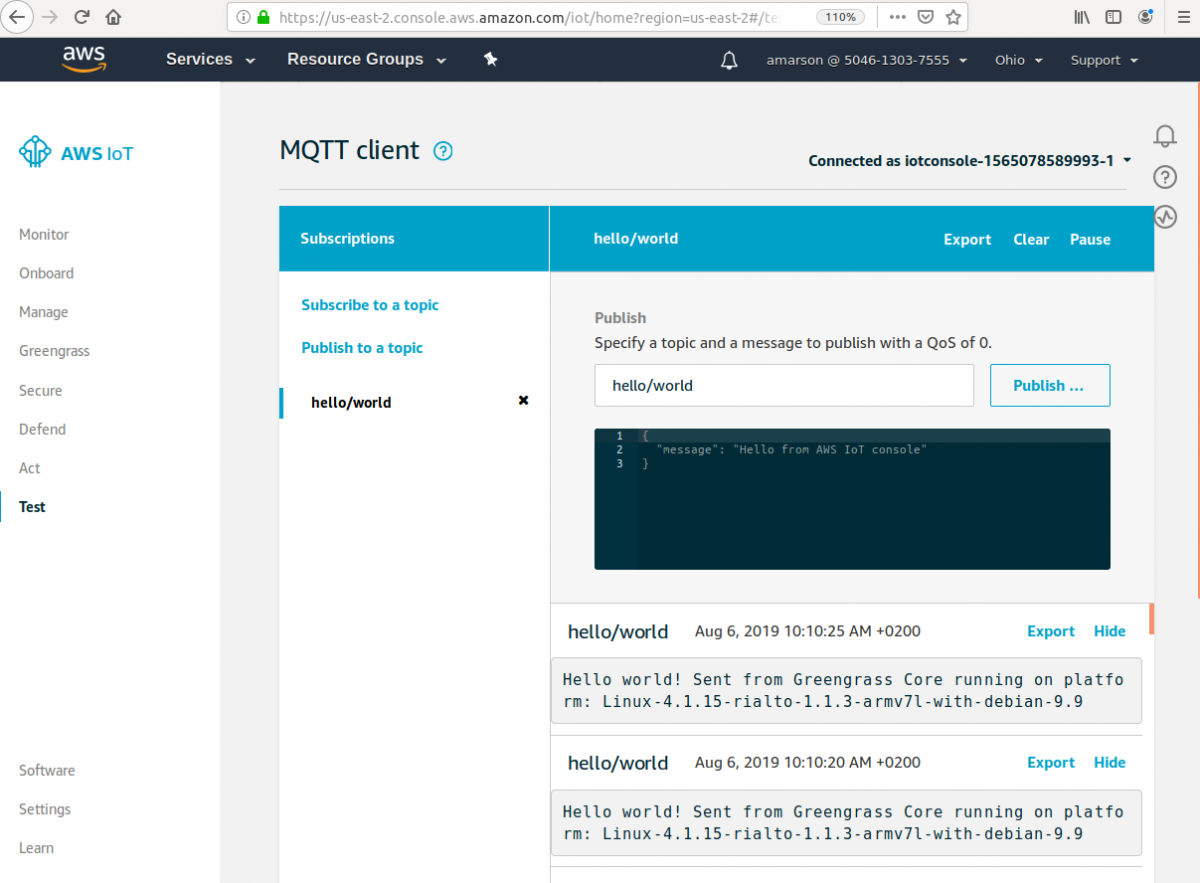Viewport: 1200px width, 883px height.
Task: Click the AWS logo icon
Action: tap(83, 60)
